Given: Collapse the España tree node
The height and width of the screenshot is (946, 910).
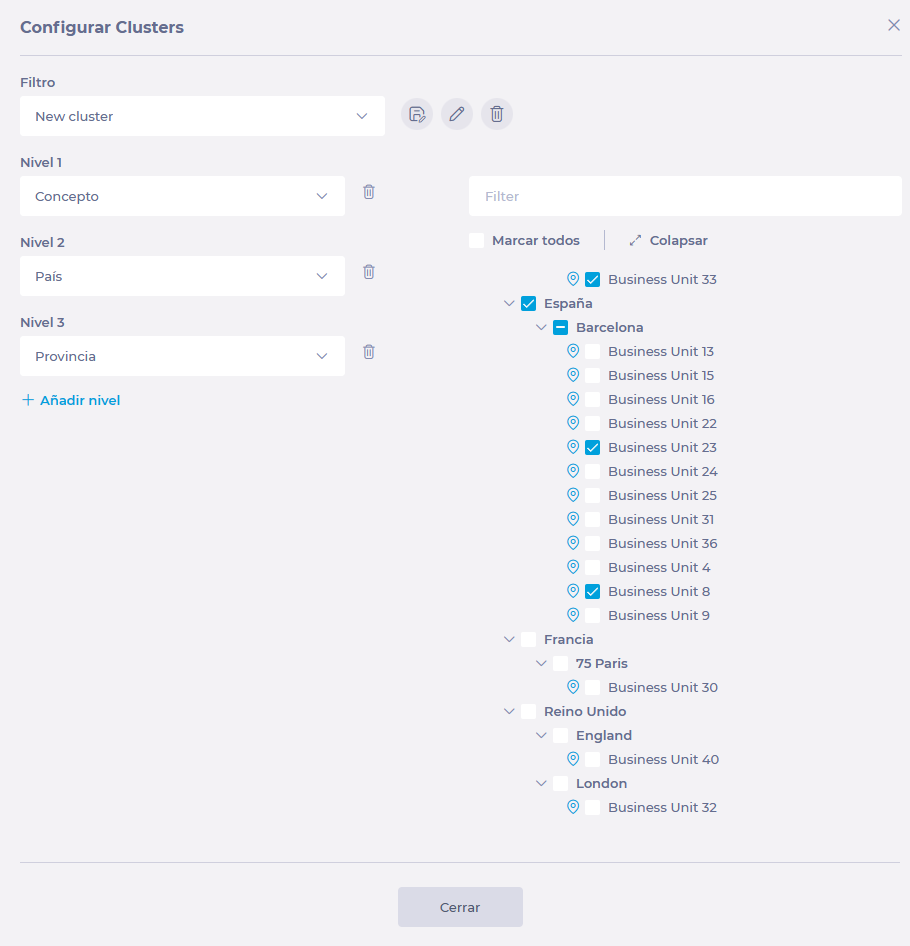Looking at the screenshot, I should [x=509, y=304].
